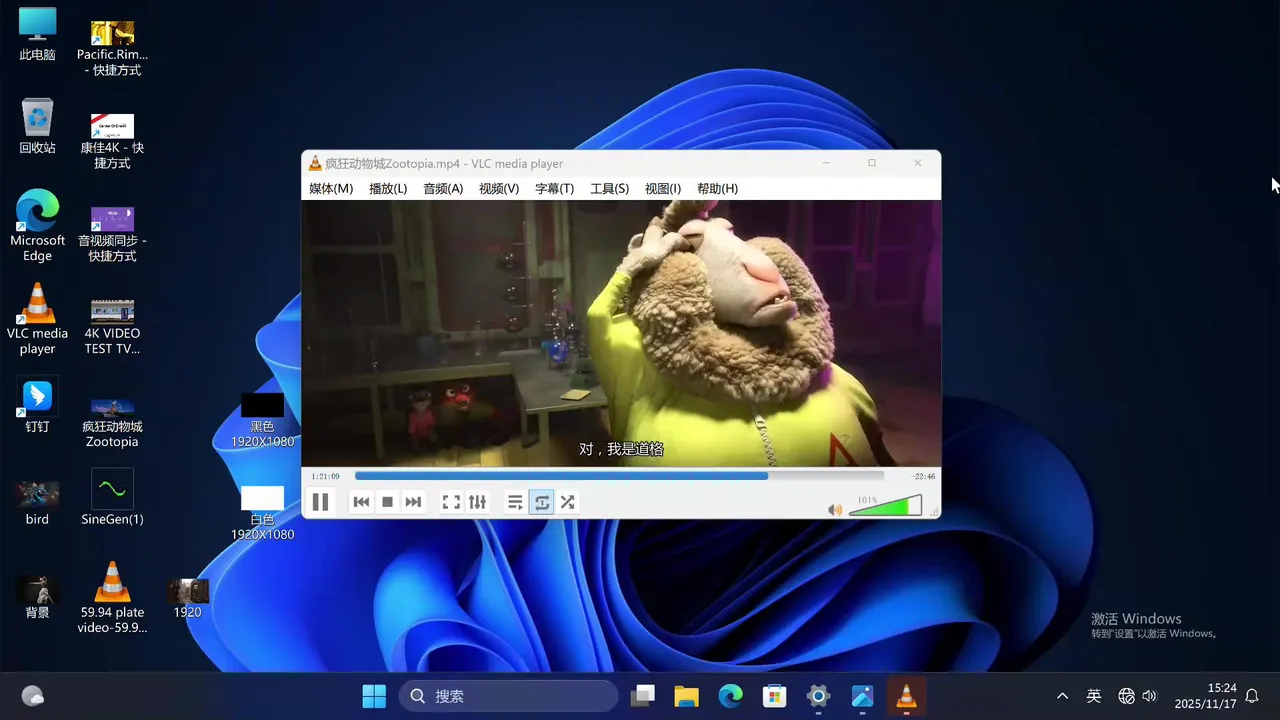Select the 音视频同步 shortcut icon
This screenshot has width=1280, height=720.
pyautogui.click(x=112, y=234)
